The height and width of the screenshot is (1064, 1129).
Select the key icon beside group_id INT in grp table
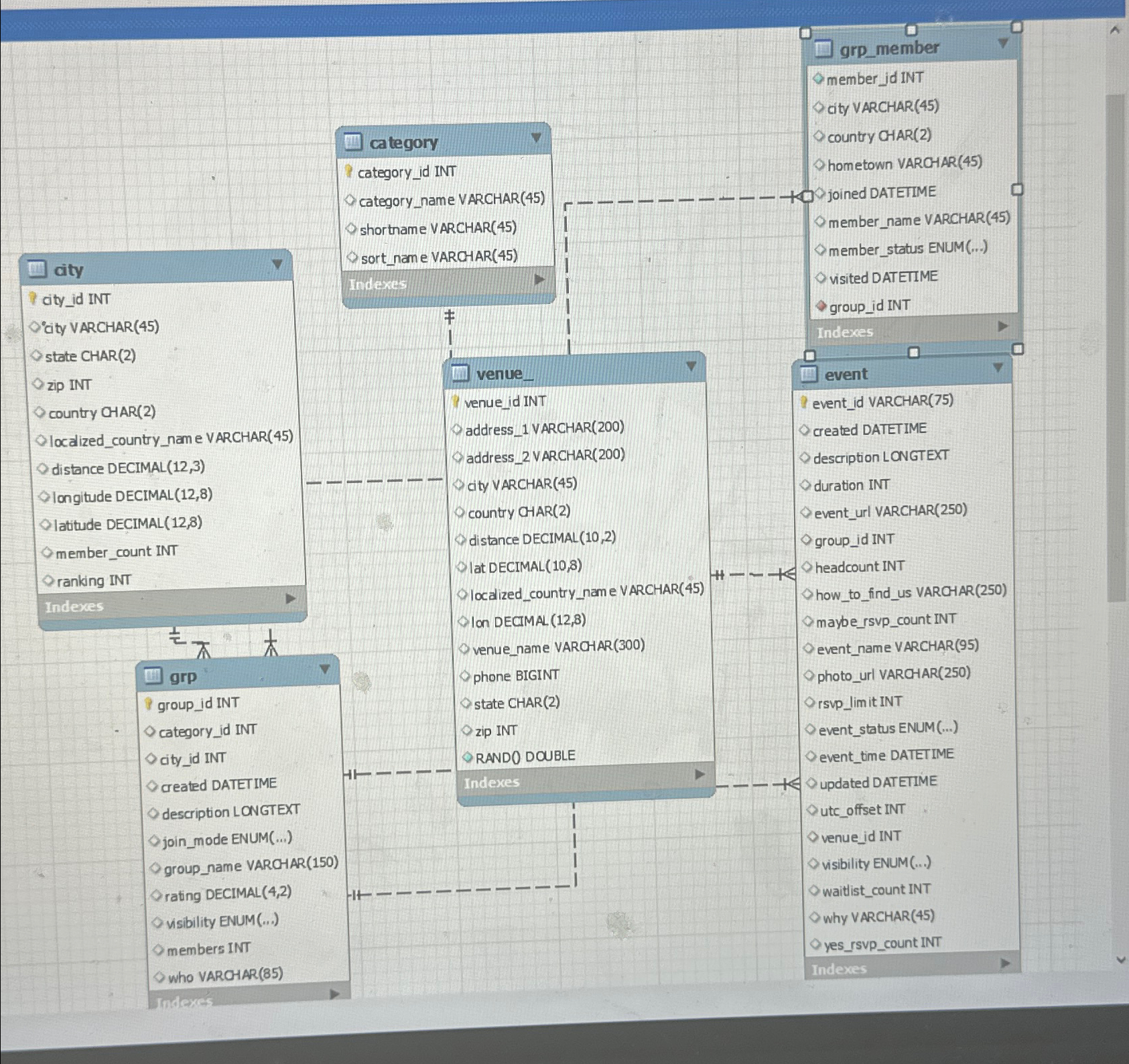coord(149,704)
